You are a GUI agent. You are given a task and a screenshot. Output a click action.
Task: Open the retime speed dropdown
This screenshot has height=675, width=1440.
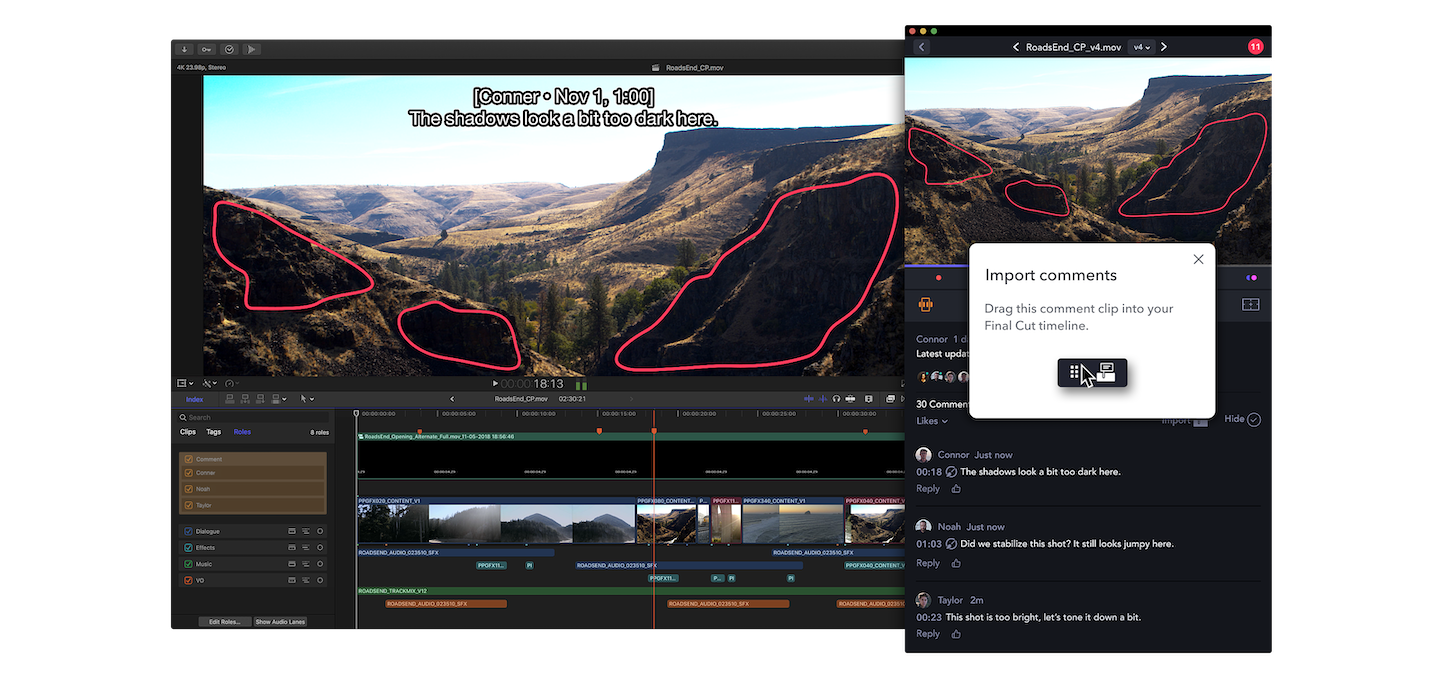tap(233, 383)
